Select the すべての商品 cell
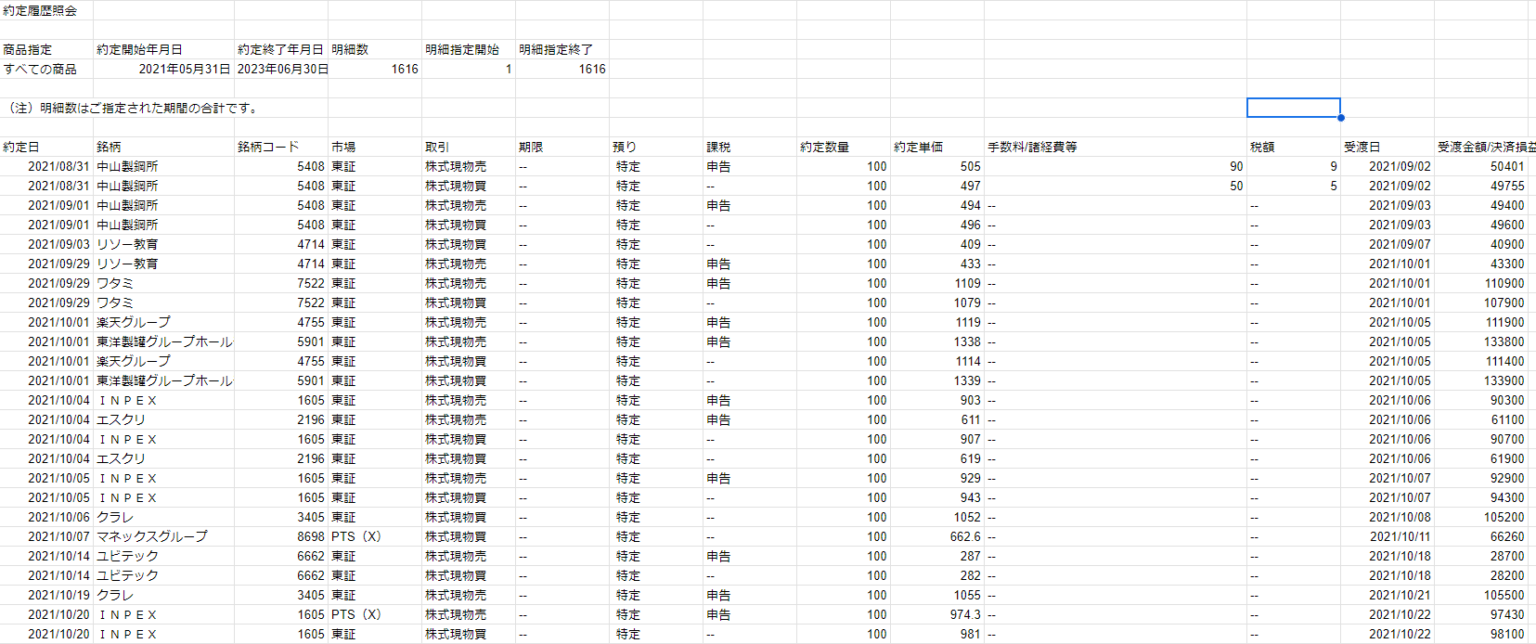This screenshot has width=1536, height=644. (46, 69)
